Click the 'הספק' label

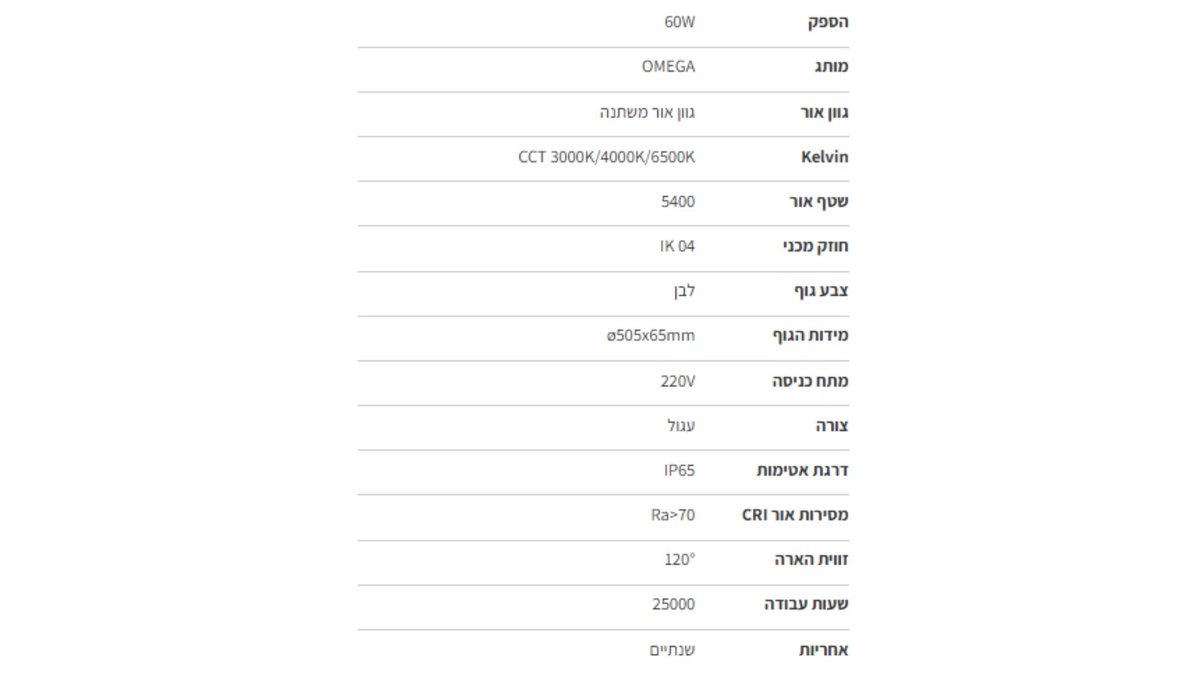pyautogui.click(x=828, y=22)
